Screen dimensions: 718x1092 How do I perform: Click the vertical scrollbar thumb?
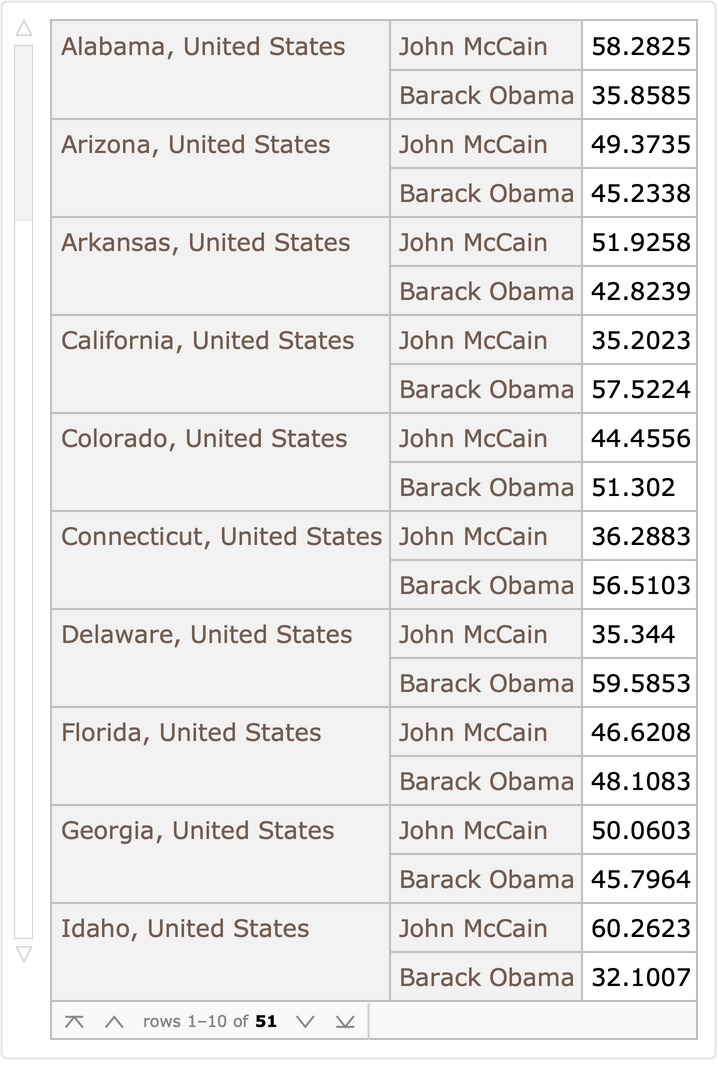pyautogui.click(x=24, y=132)
